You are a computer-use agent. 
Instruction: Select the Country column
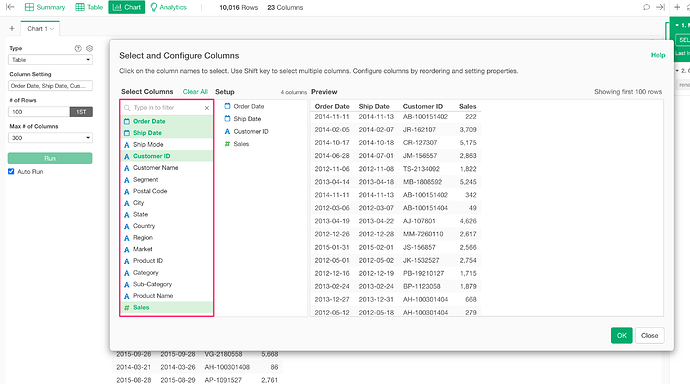[167, 226]
